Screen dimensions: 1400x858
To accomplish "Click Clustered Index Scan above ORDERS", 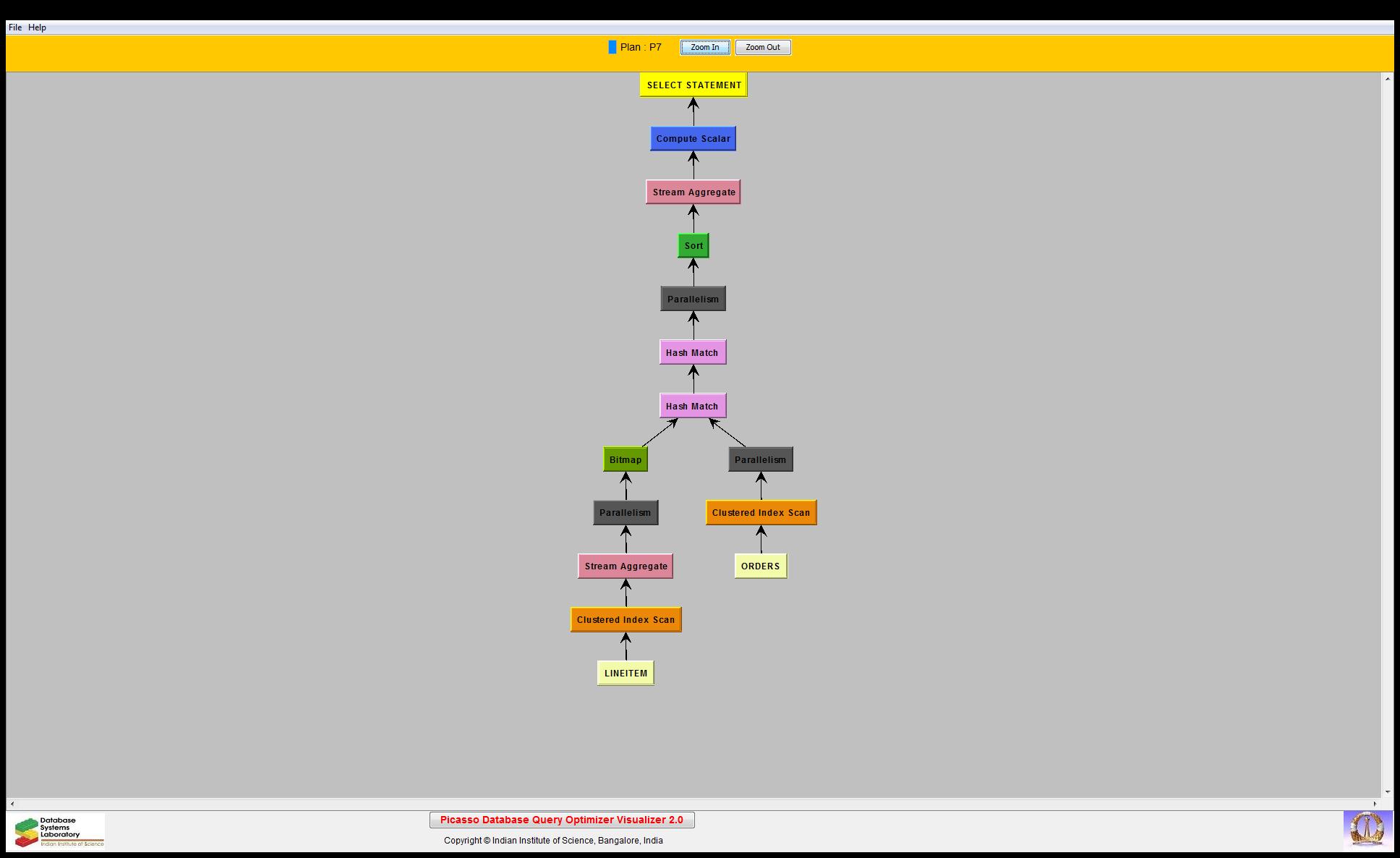I will (x=761, y=513).
